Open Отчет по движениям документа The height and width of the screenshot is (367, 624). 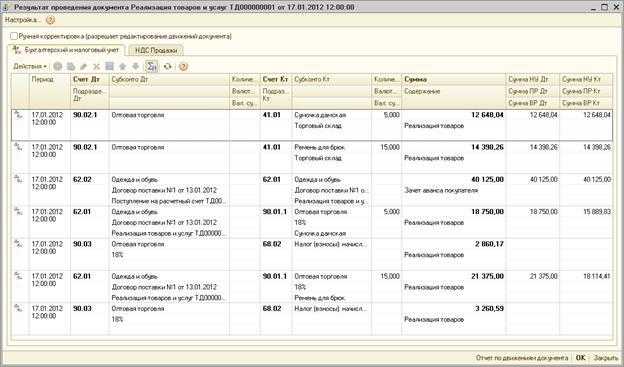pyautogui.click(x=522, y=357)
